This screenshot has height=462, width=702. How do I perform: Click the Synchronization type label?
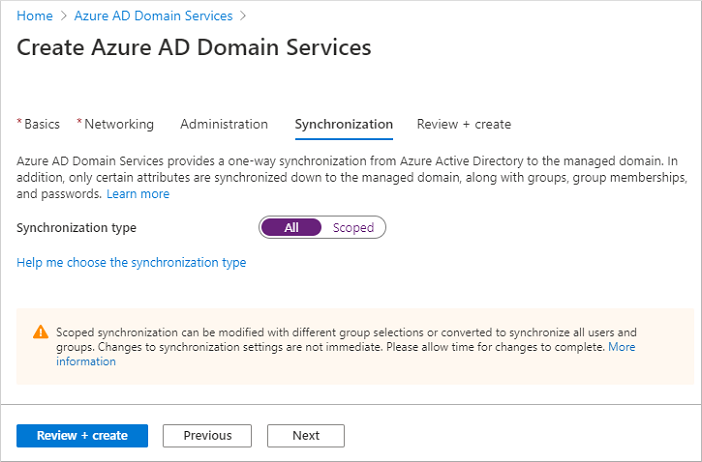coord(76,227)
